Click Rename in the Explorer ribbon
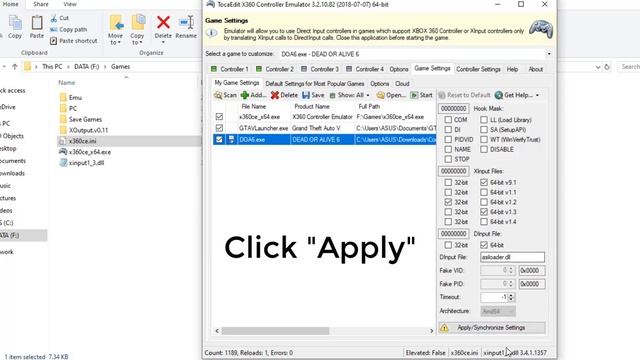640x360 pixels. click(186, 27)
